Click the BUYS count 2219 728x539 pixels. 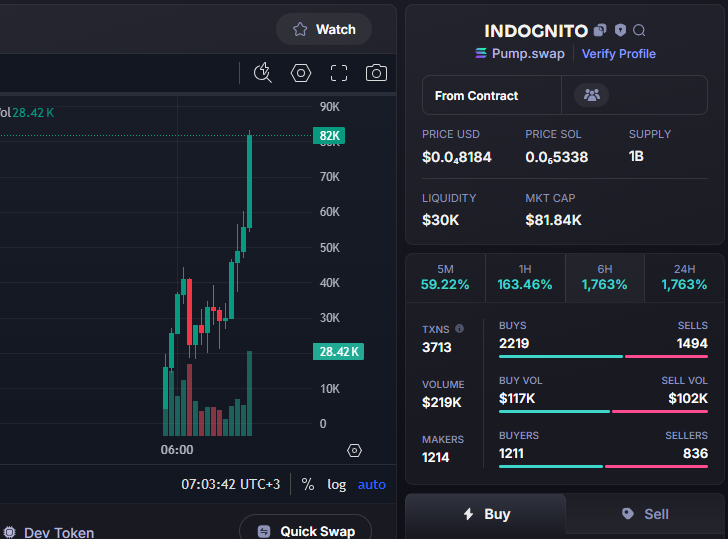pos(514,343)
